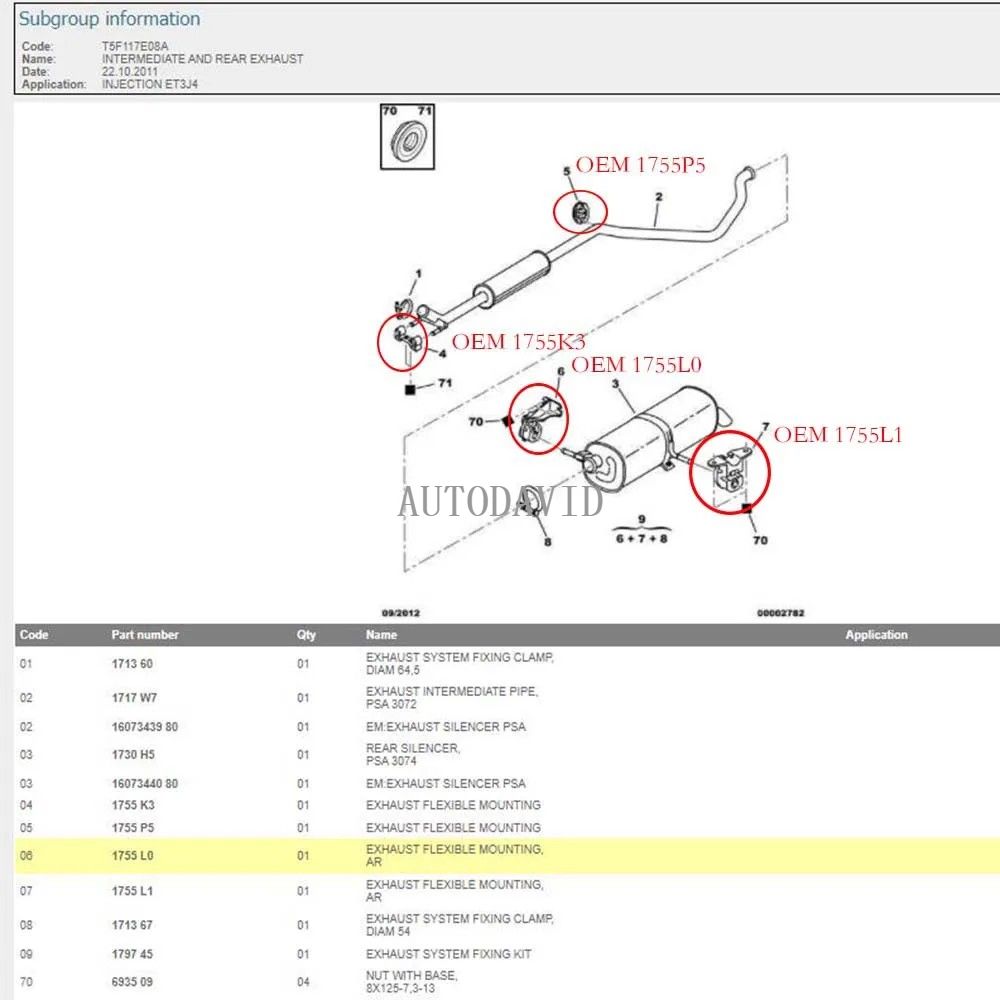Click the Subgroup information header
1000x1000 pixels.
point(111,18)
